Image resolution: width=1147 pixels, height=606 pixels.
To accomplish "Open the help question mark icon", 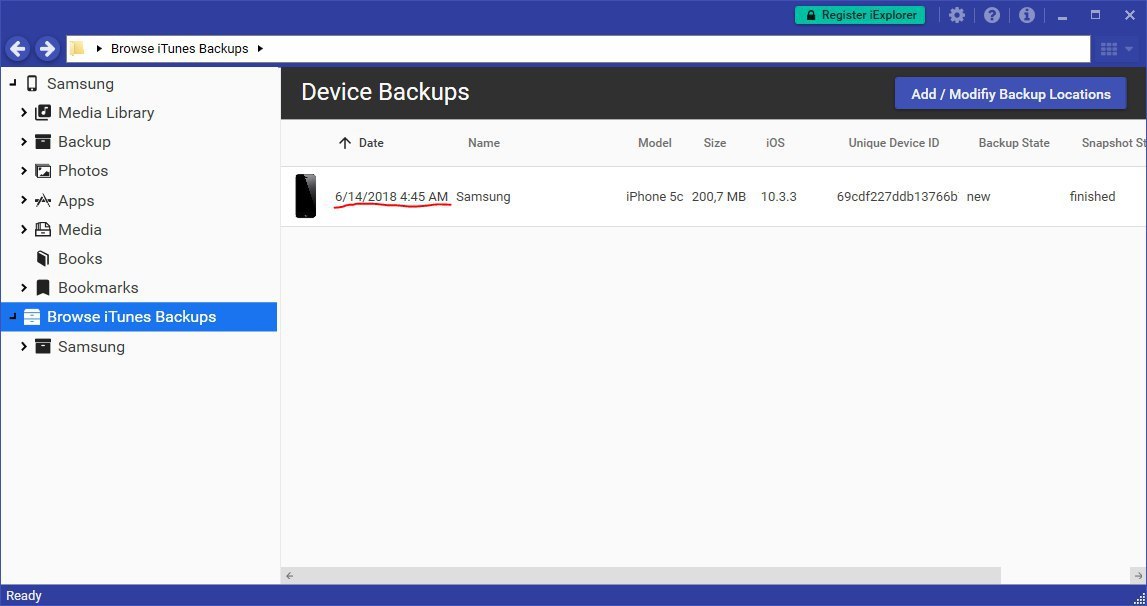I will point(992,15).
